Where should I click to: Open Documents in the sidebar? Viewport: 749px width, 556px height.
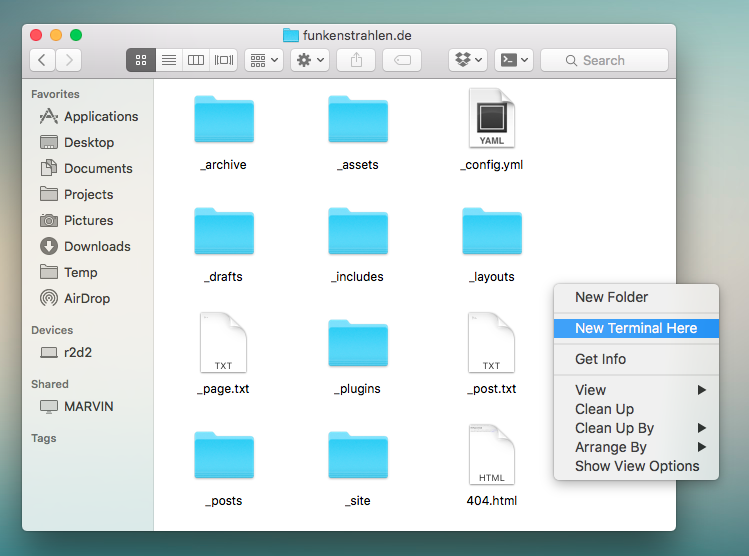[86, 168]
